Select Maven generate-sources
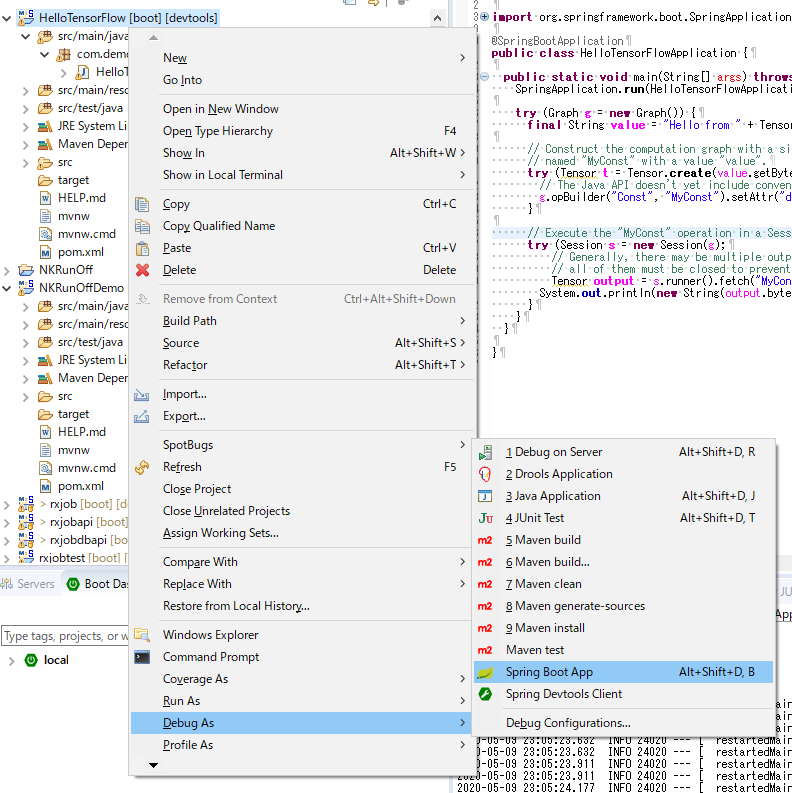The width and height of the screenshot is (792, 793). tap(623, 606)
